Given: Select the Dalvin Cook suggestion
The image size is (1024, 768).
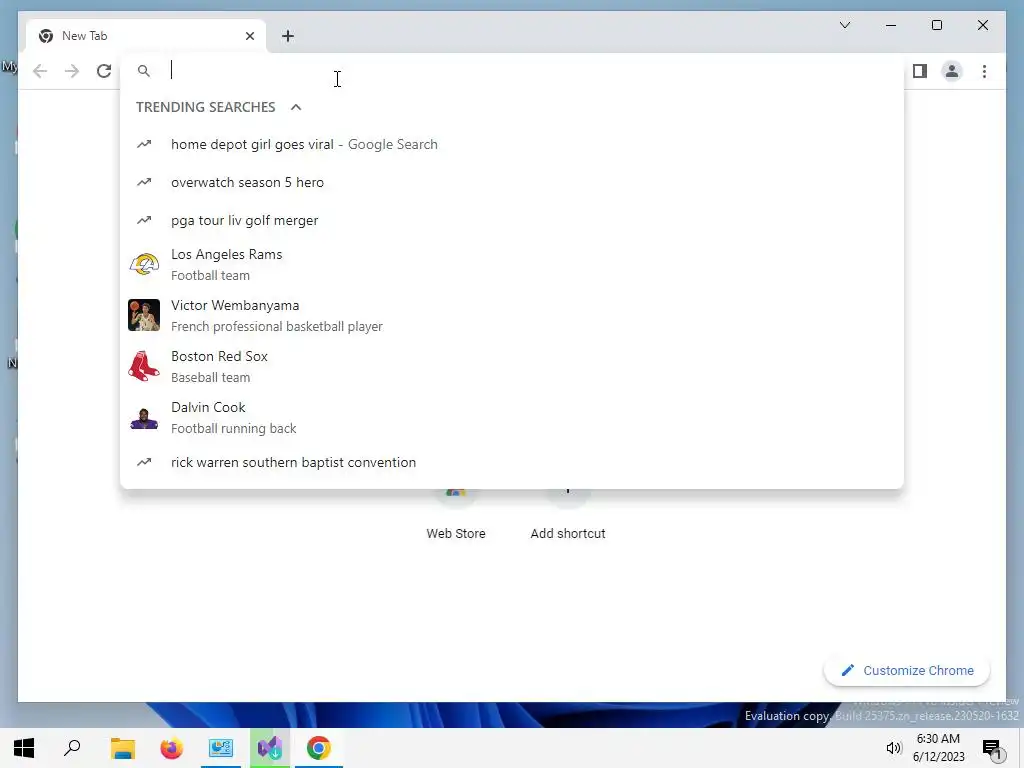Looking at the screenshot, I should 512,417.
